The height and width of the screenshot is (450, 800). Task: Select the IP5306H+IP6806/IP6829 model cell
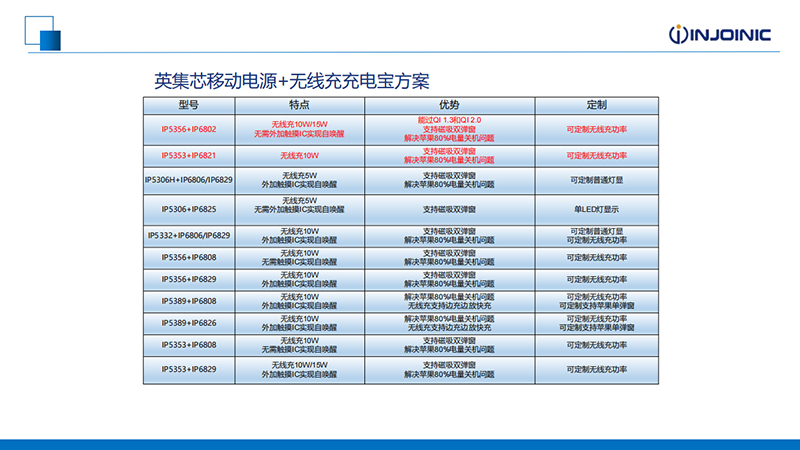(189, 180)
